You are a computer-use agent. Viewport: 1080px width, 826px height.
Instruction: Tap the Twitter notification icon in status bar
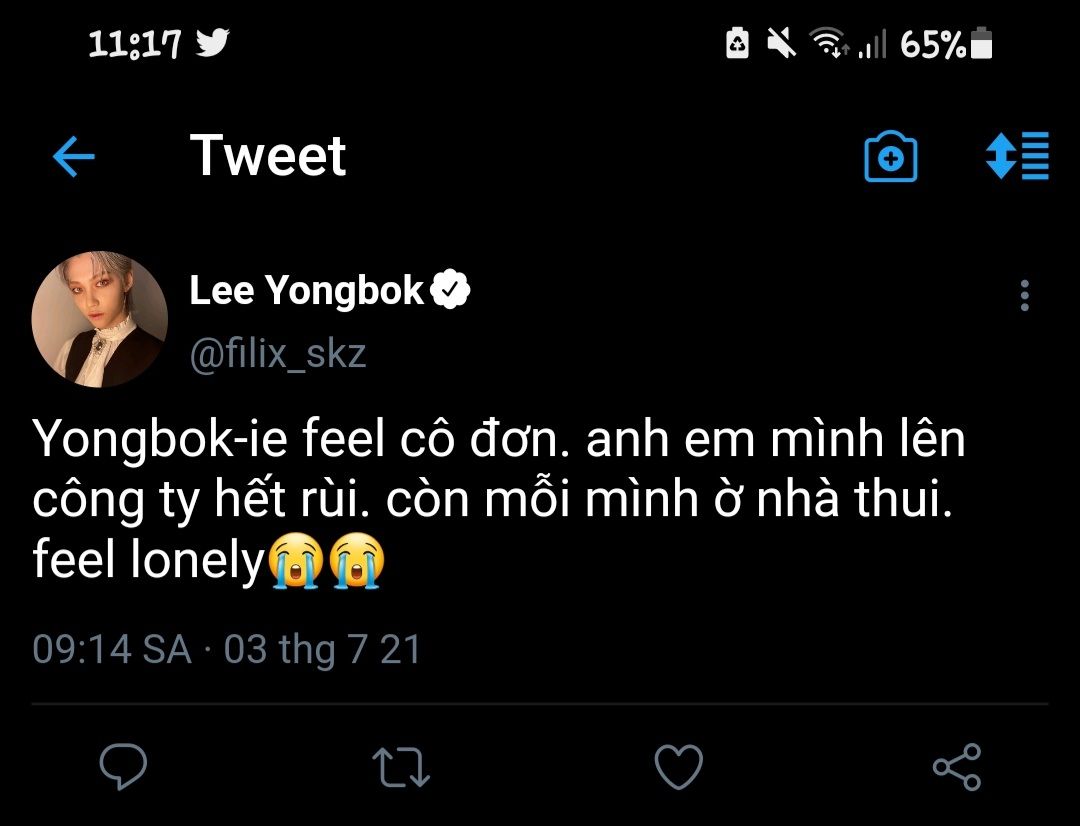coord(213,43)
